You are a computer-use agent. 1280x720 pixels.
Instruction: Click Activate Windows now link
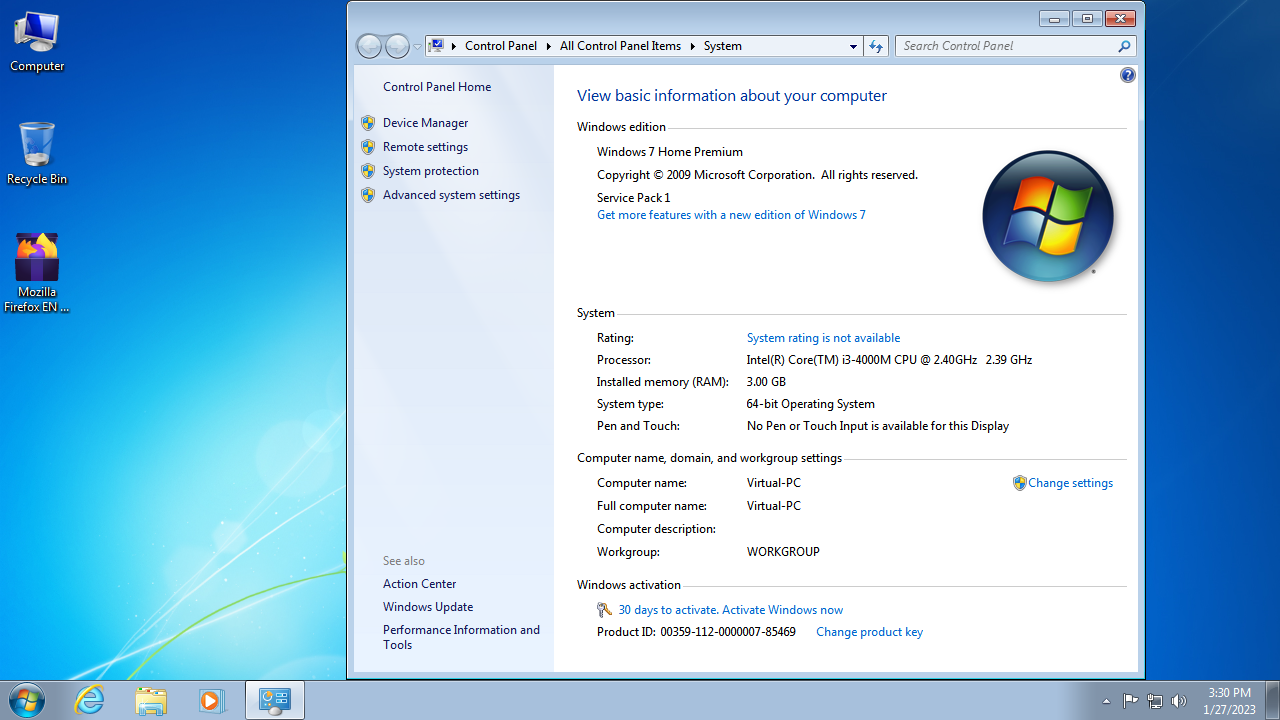(782, 610)
